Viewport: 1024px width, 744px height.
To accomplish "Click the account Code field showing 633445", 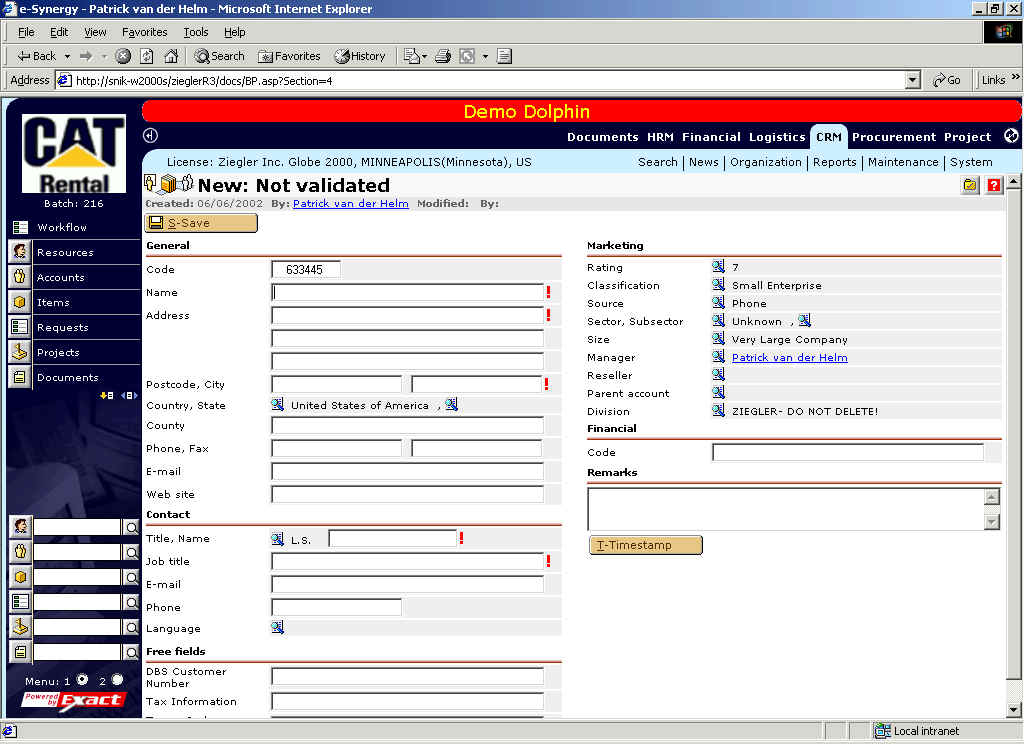I will (x=306, y=269).
